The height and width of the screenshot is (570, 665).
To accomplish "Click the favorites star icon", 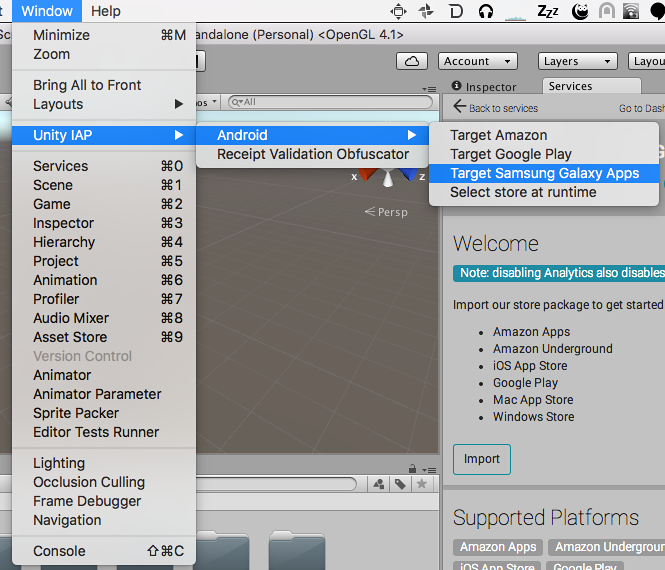I will [421, 484].
